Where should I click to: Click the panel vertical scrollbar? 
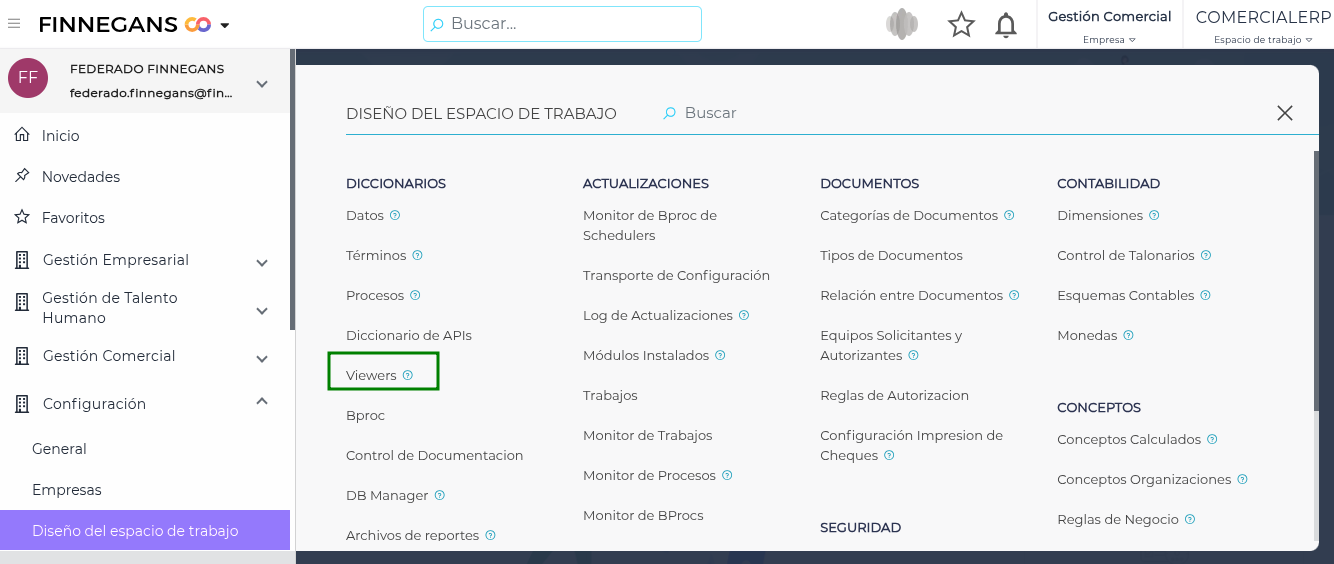click(x=1316, y=280)
